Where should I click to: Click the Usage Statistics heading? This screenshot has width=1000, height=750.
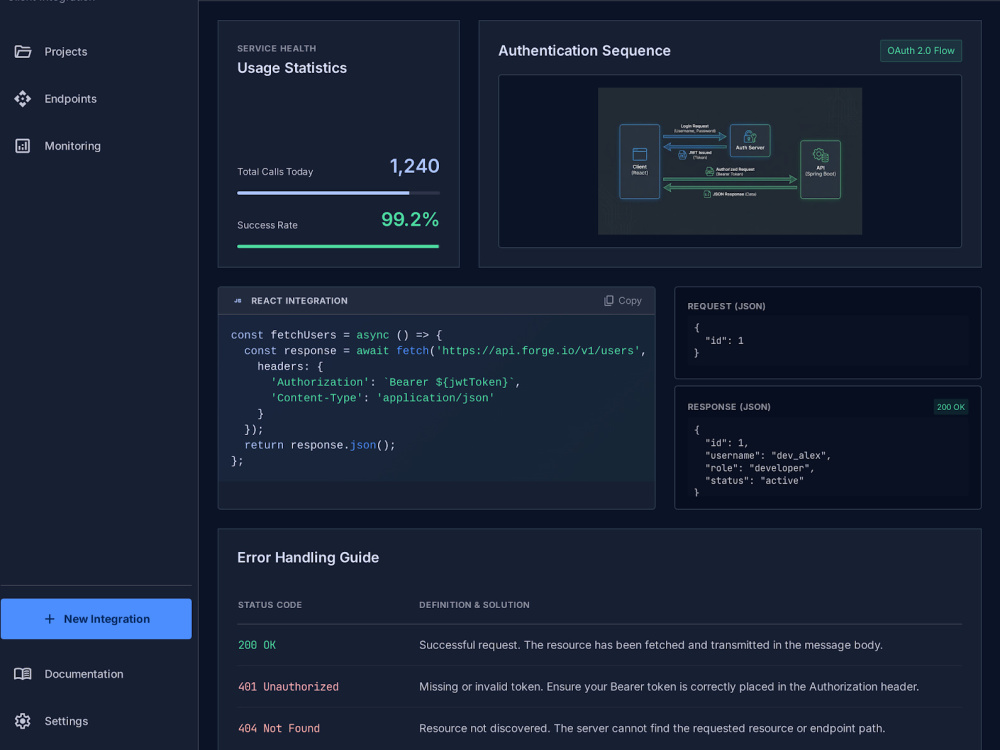[x=292, y=68]
